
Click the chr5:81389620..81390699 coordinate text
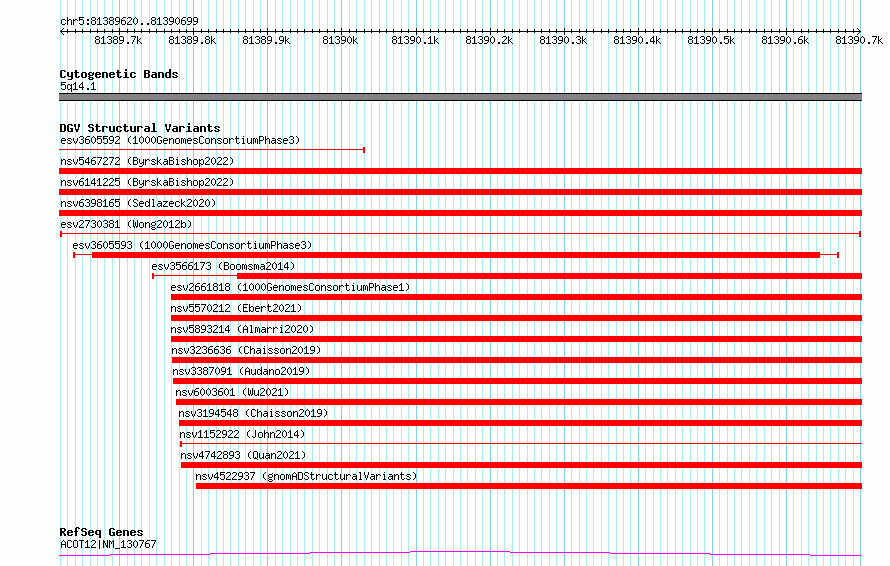pos(129,21)
